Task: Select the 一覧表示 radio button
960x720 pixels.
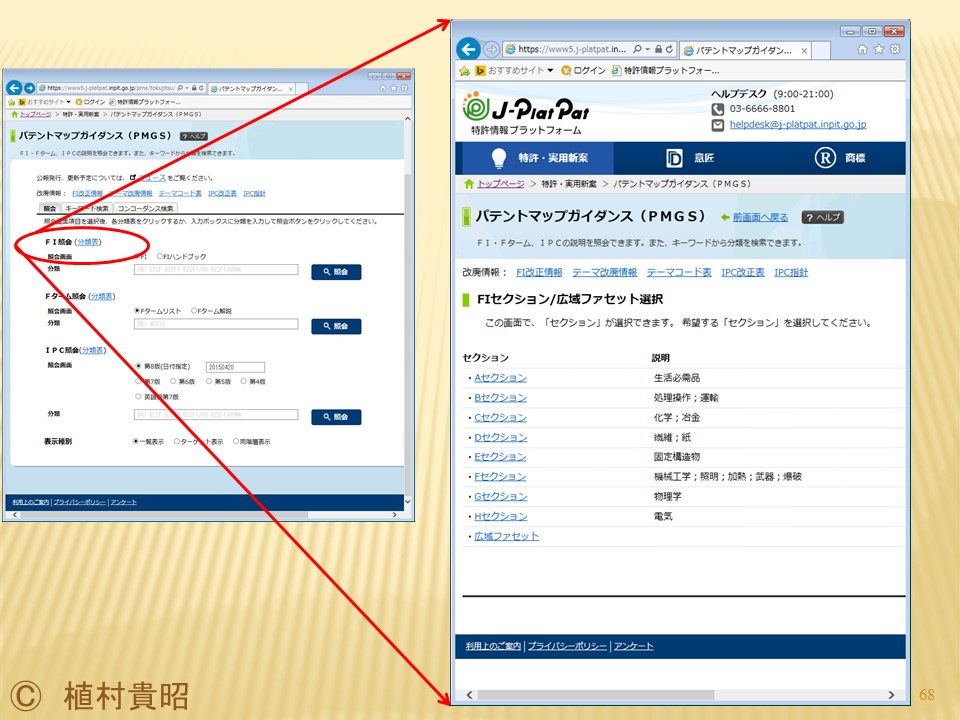Action: pyautogui.click(x=136, y=441)
